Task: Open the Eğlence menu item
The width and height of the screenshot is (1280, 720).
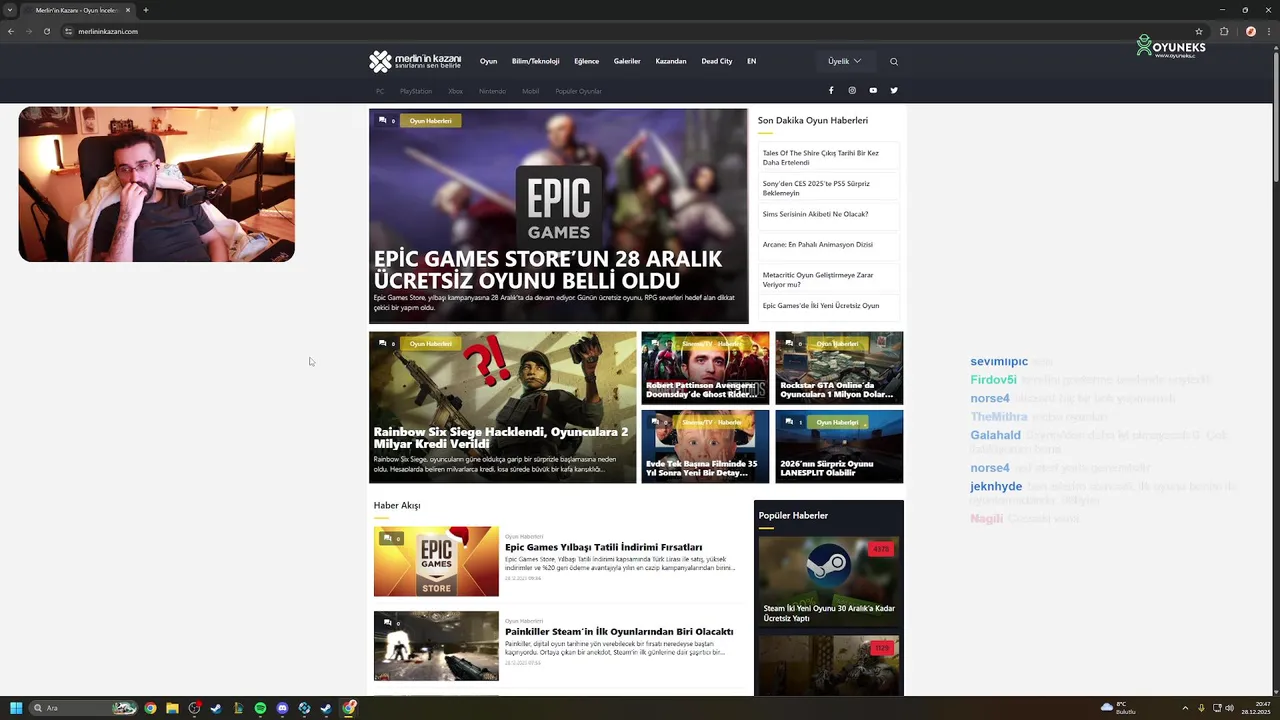Action: tap(586, 61)
